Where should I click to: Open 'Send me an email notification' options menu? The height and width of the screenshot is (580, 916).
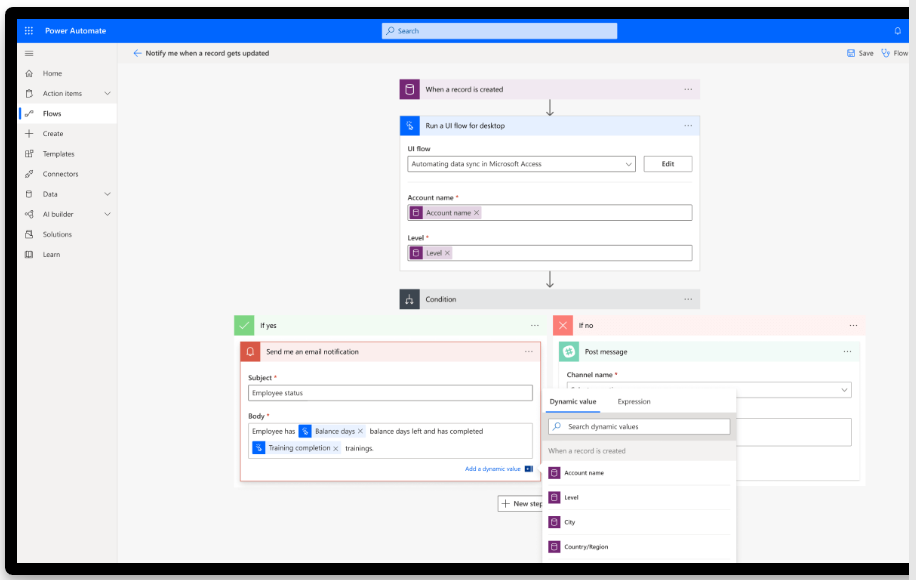[x=529, y=352]
